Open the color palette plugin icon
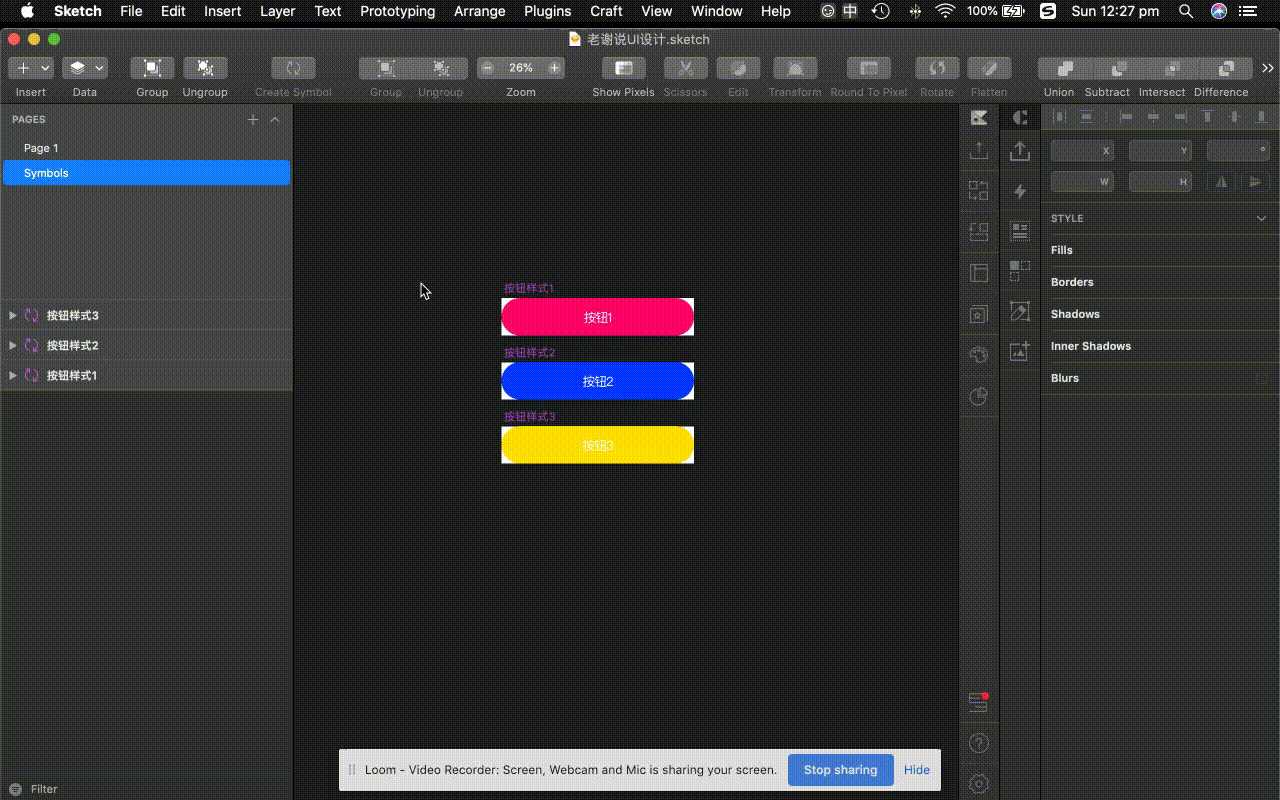The height and width of the screenshot is (800, 1280). [979, 355]
